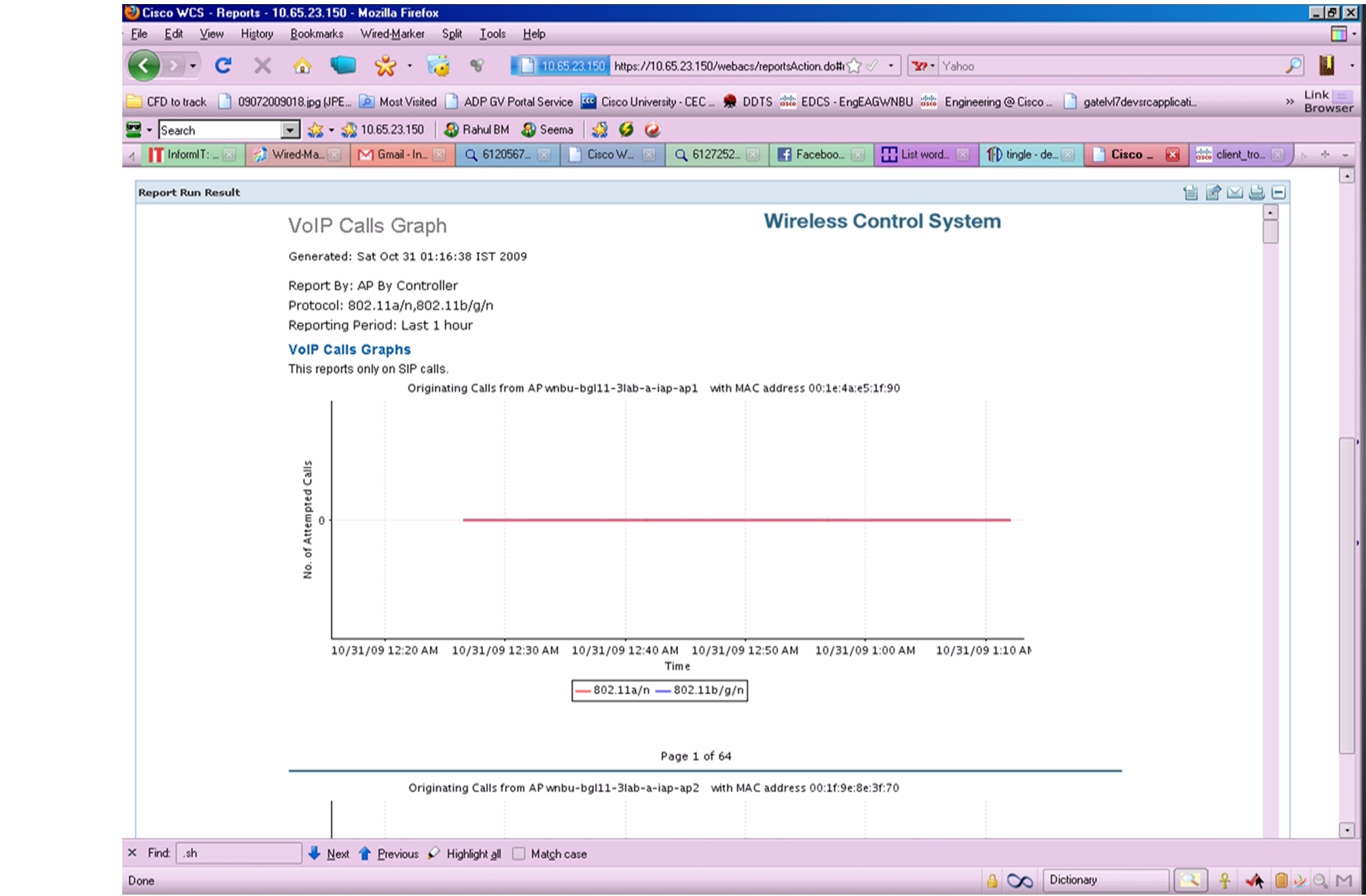Click the green lightning bolt toolbar icon

tap(626, 129)
